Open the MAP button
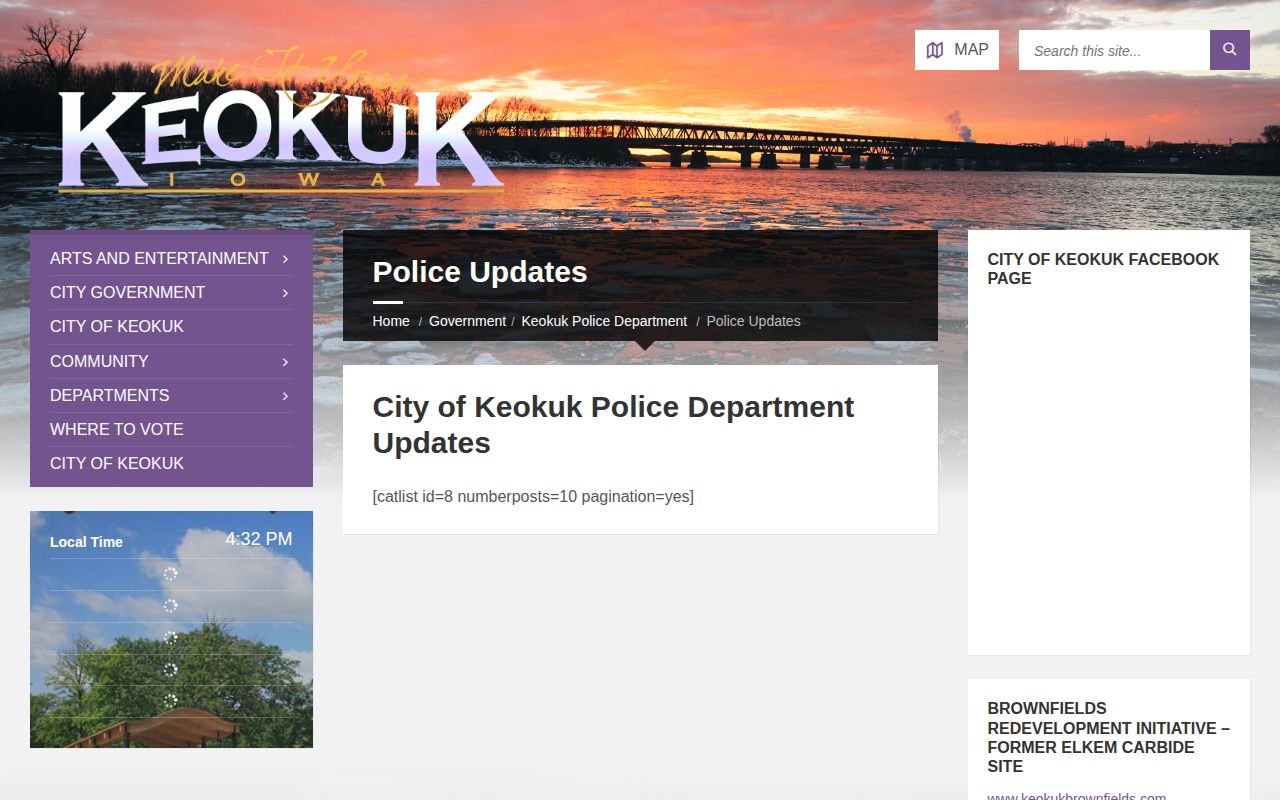 (x=957, y=50)
